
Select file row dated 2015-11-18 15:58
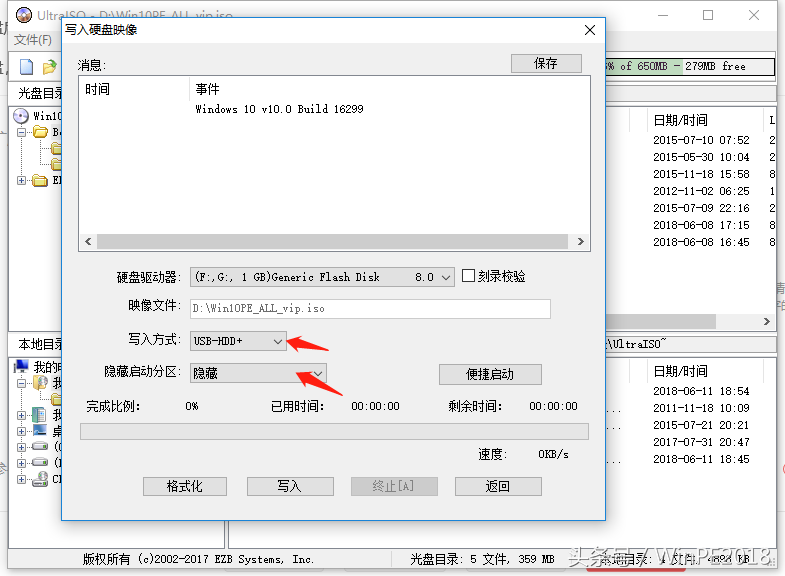(x=701, y=174)
